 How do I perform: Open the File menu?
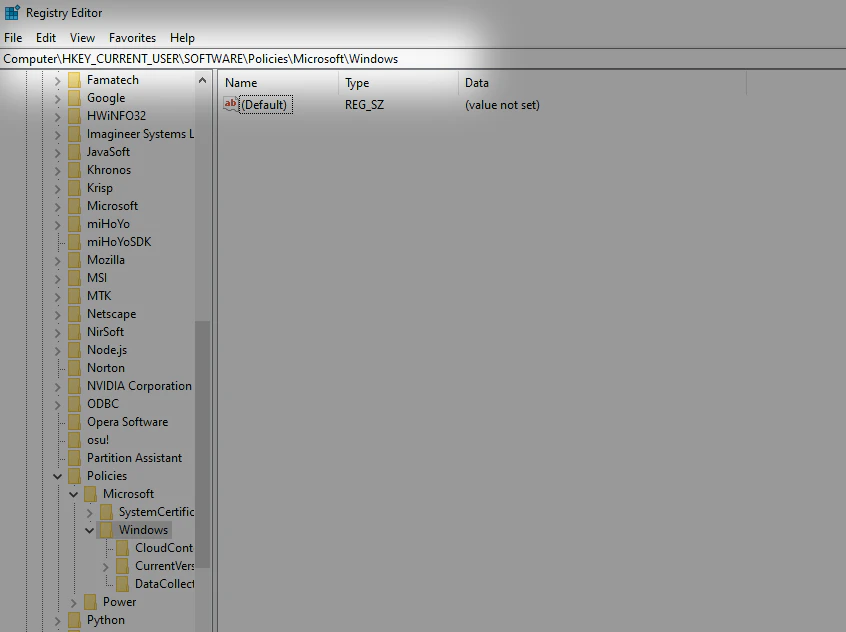(x=13, y=38)
